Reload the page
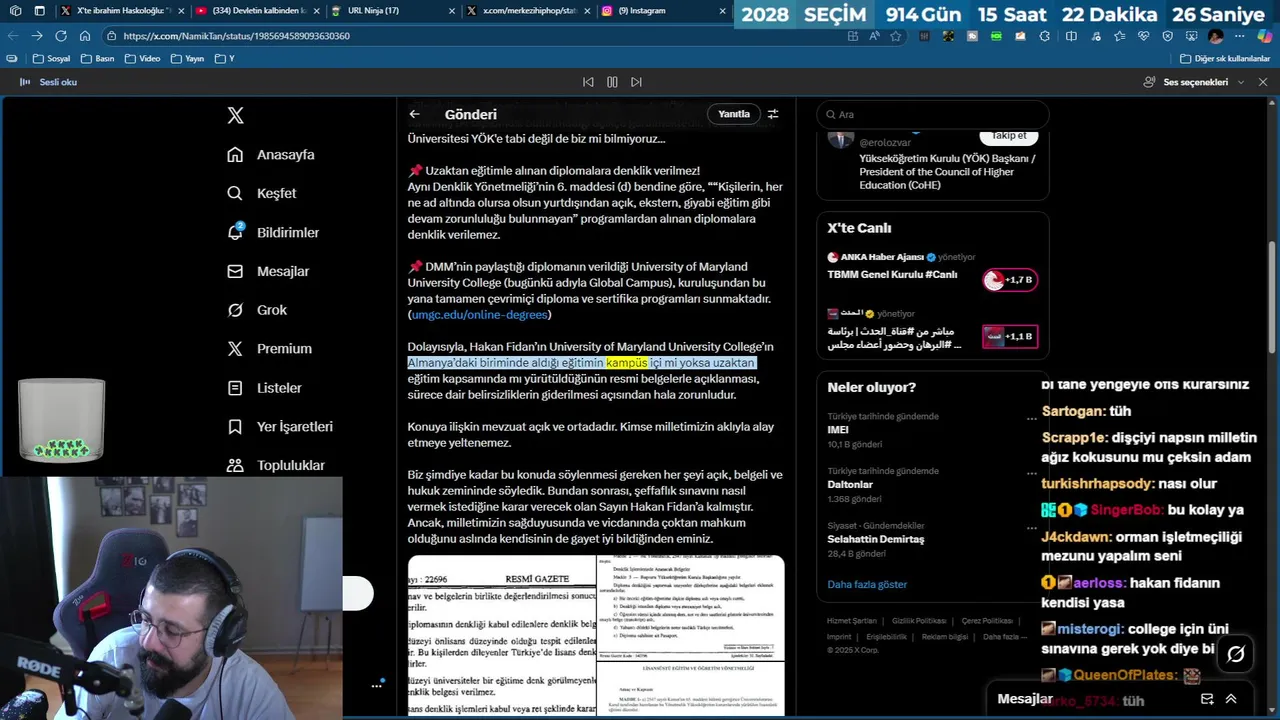This screenshot has width=1280, height=720. [x=61, y=36]
